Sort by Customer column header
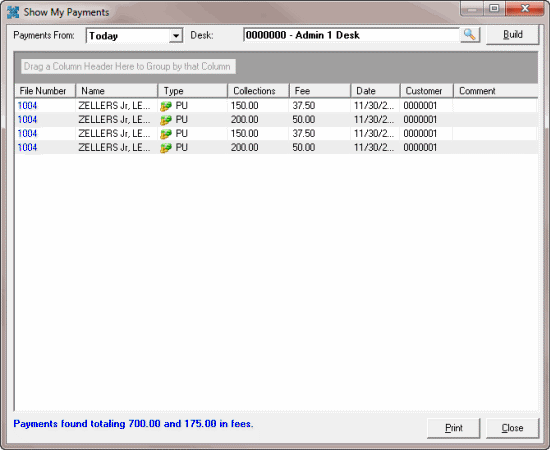The height and width of the screenshot is (450, 550). [x=427, y=91]
